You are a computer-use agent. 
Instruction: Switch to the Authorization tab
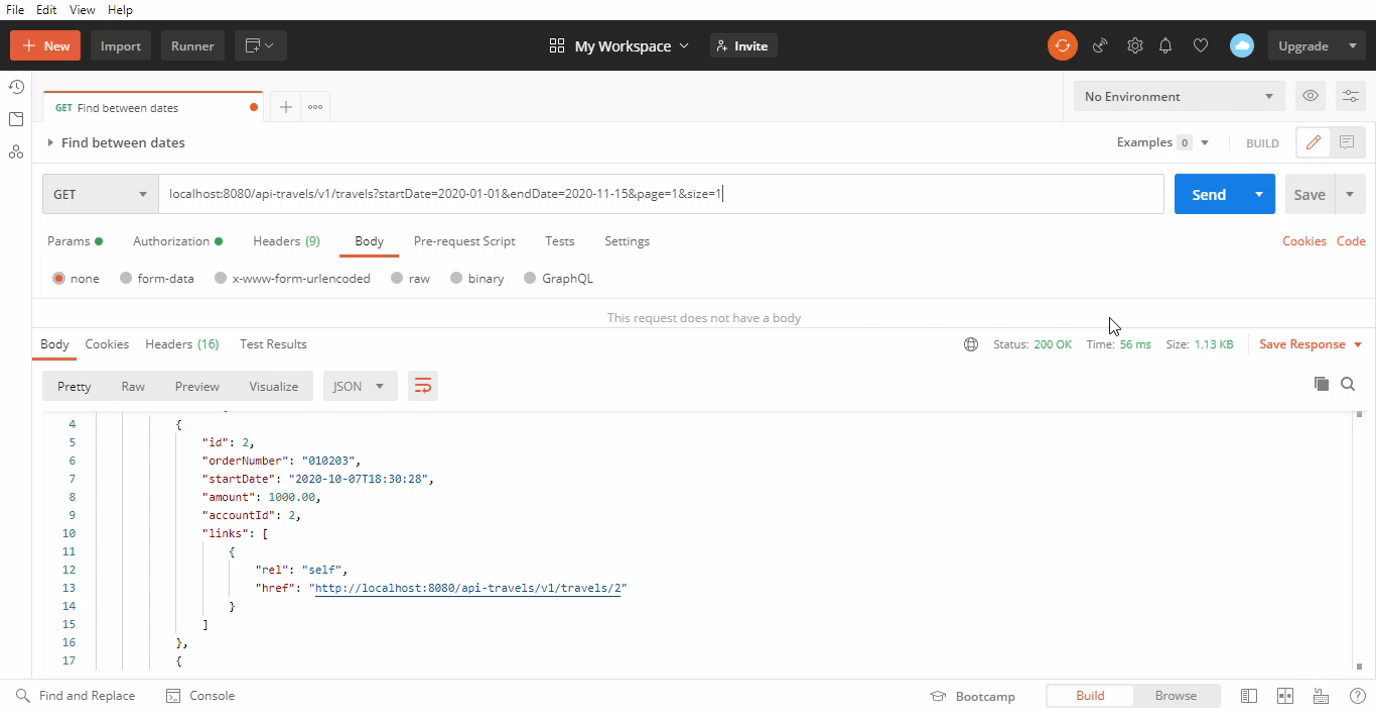click(178, 241)
